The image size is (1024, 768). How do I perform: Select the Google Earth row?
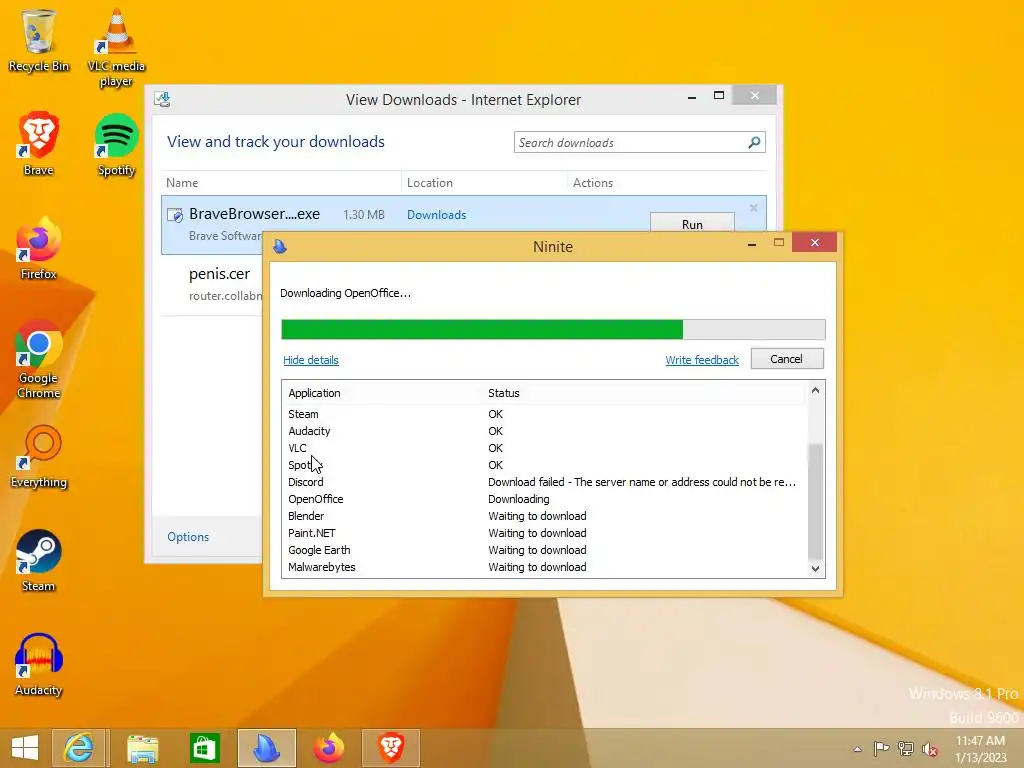coord(545,550)
